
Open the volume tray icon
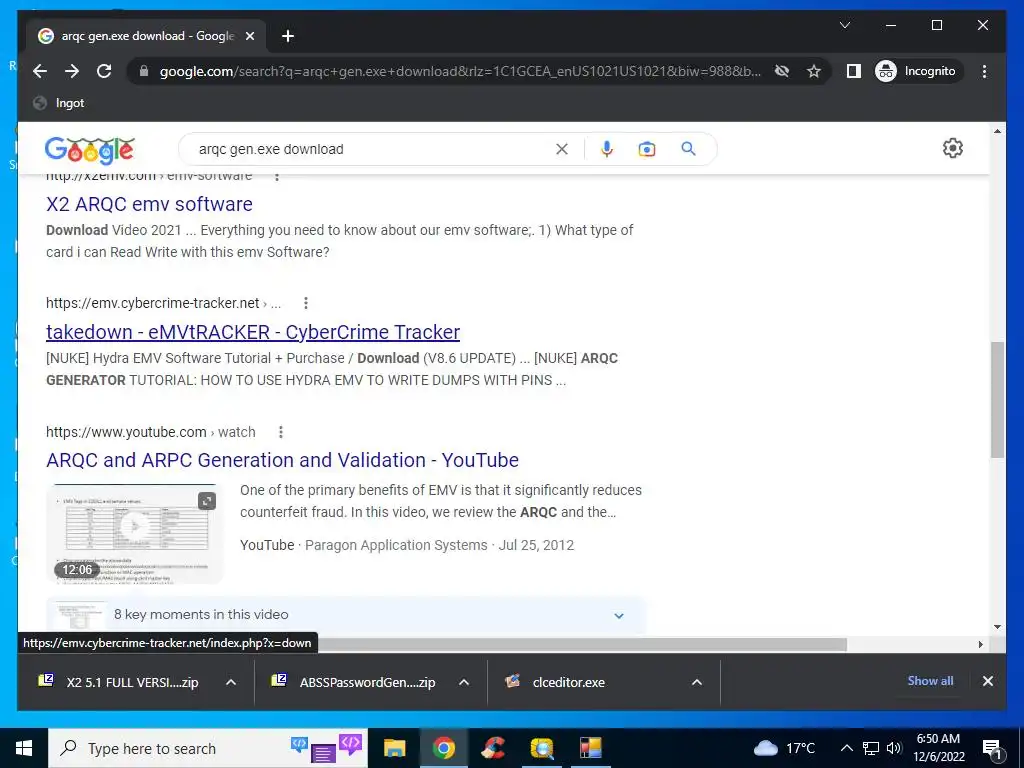(x=894, y=748)
